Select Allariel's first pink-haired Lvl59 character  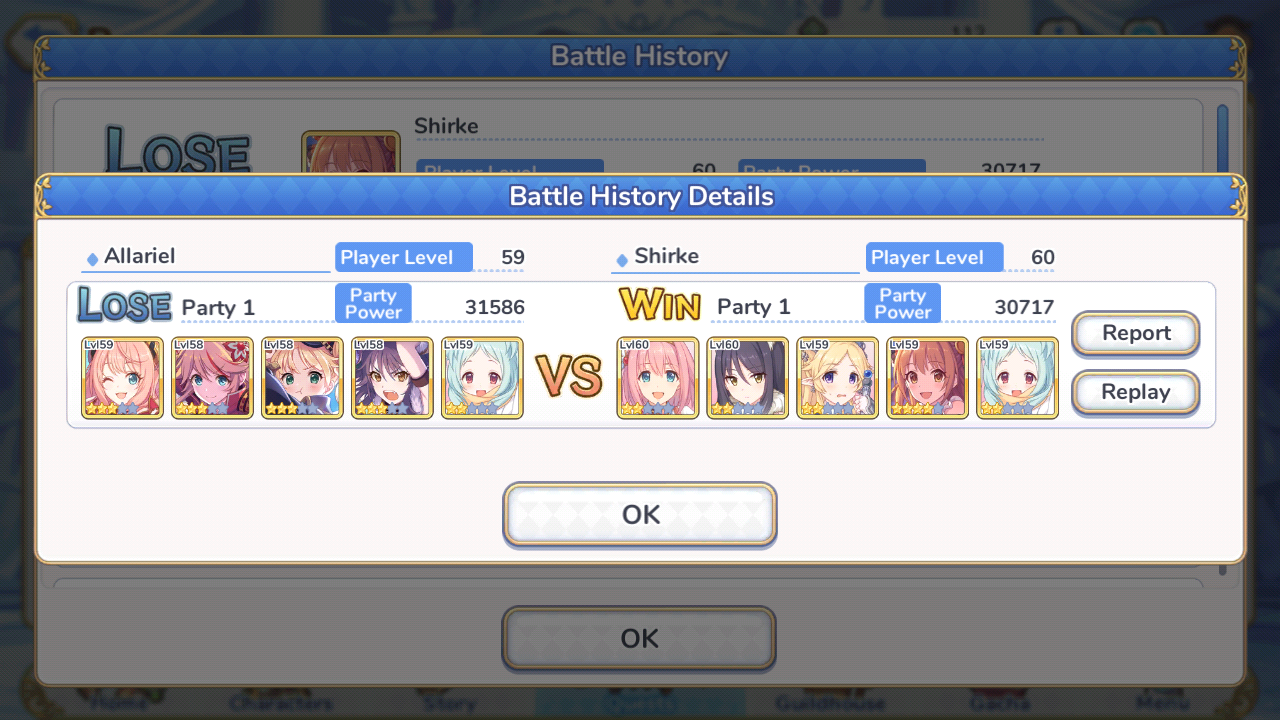(122, 378)
